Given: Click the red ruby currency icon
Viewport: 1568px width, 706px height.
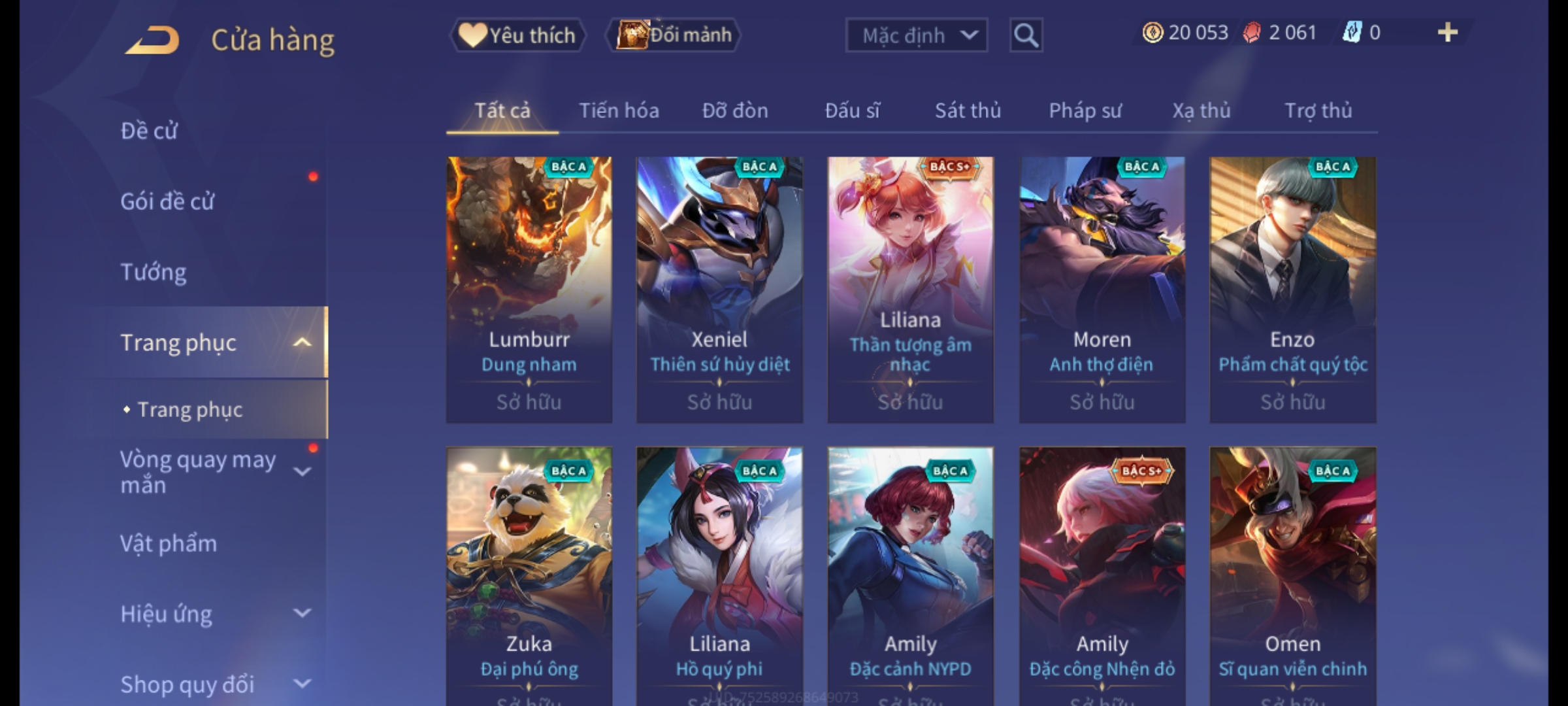Looking at the screenshot, I should (1252, 33).
